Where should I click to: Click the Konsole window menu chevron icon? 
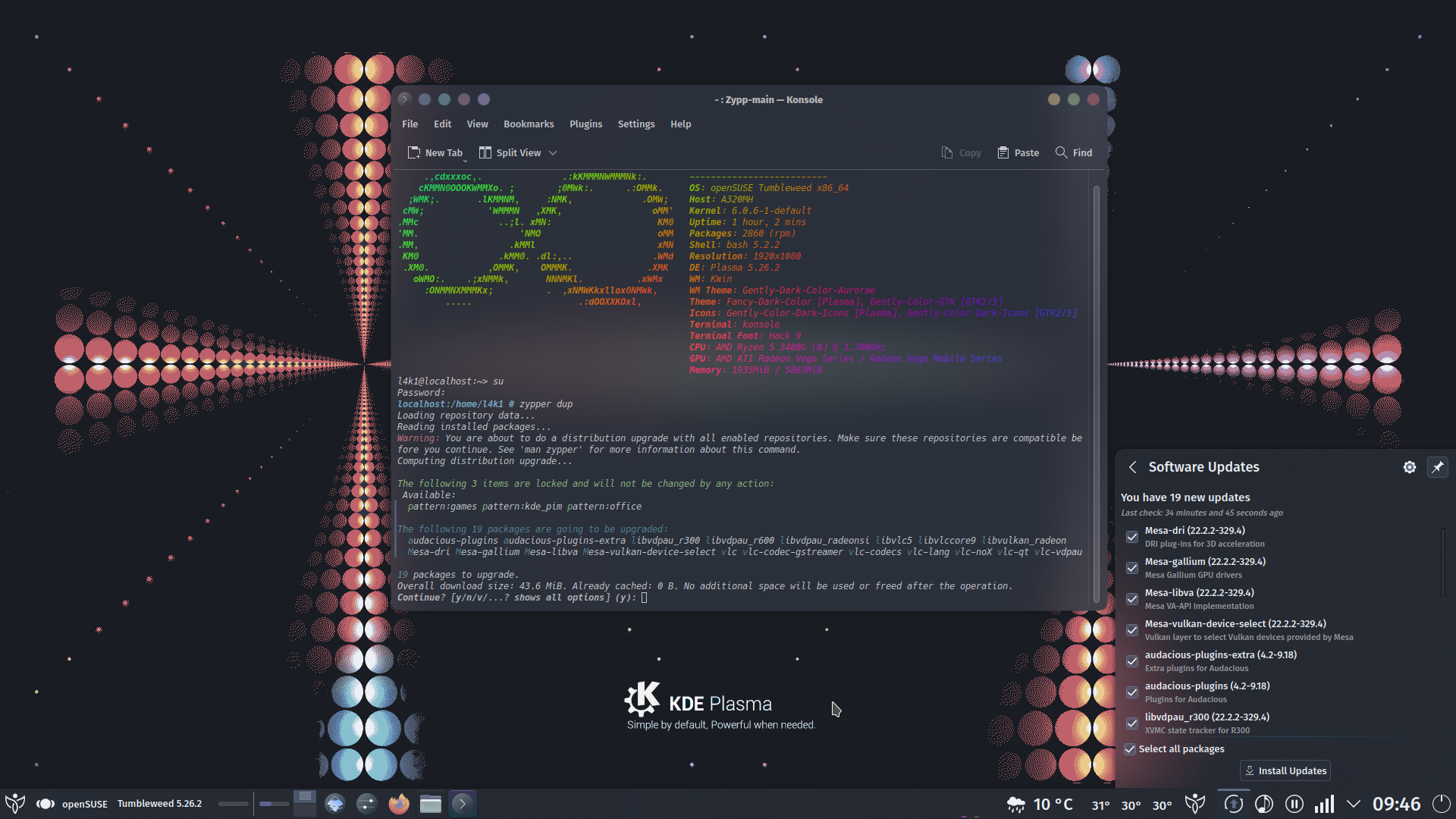coord(405,99)
